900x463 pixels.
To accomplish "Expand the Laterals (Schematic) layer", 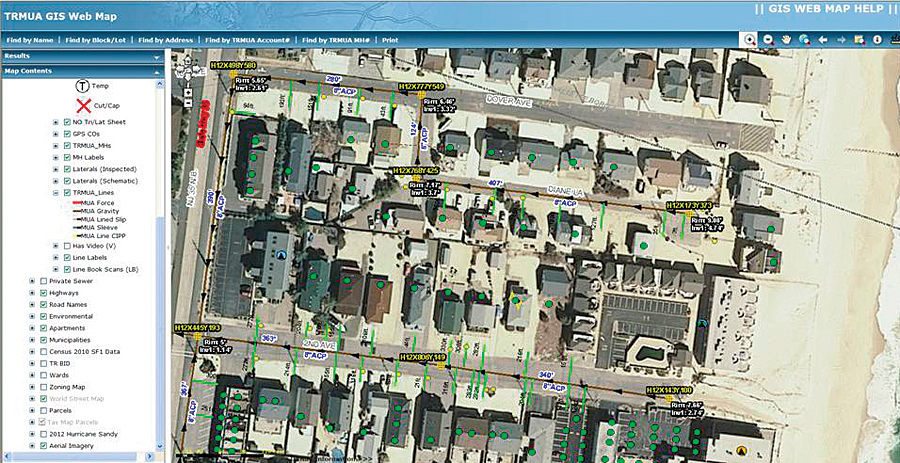I will click(x=56, y=181).
